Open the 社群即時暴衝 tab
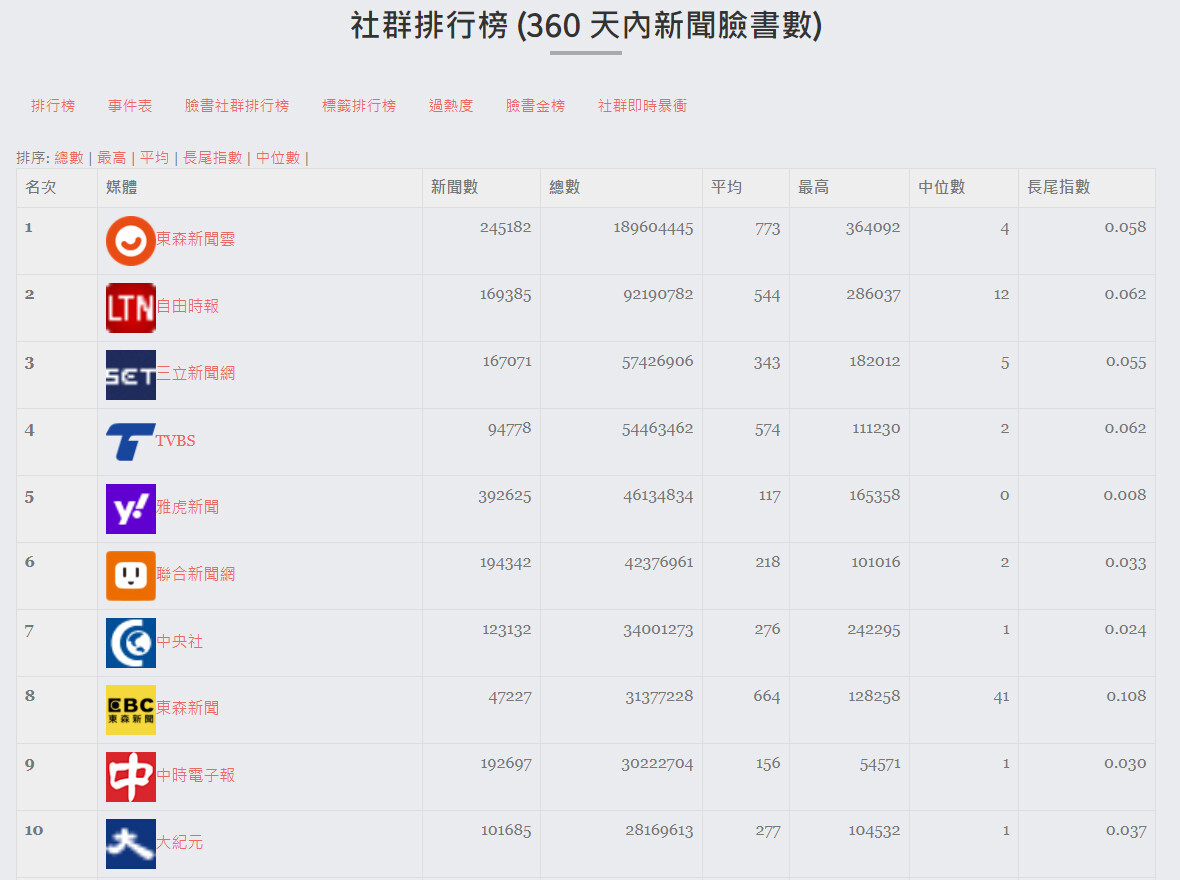1180x880 pixels. point(643,105)
